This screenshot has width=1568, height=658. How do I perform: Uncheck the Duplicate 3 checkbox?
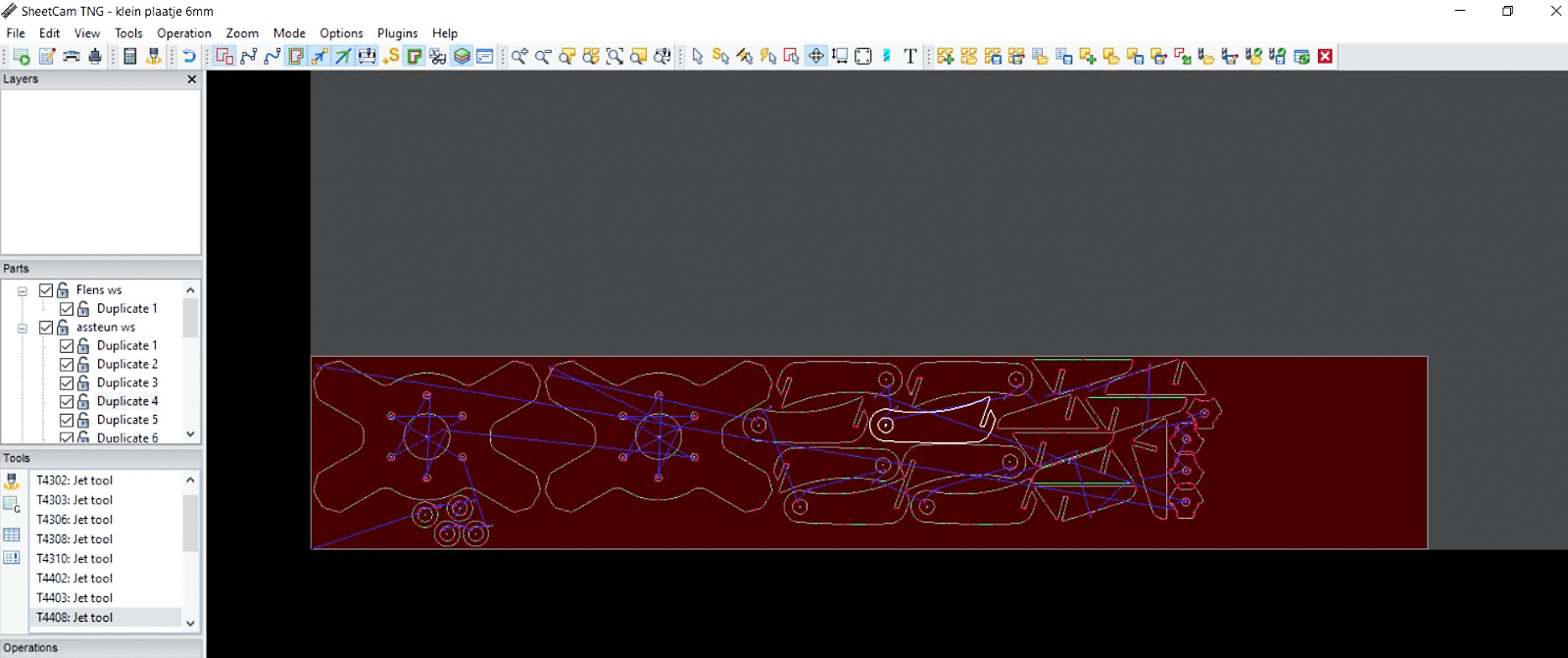point(67,383)
